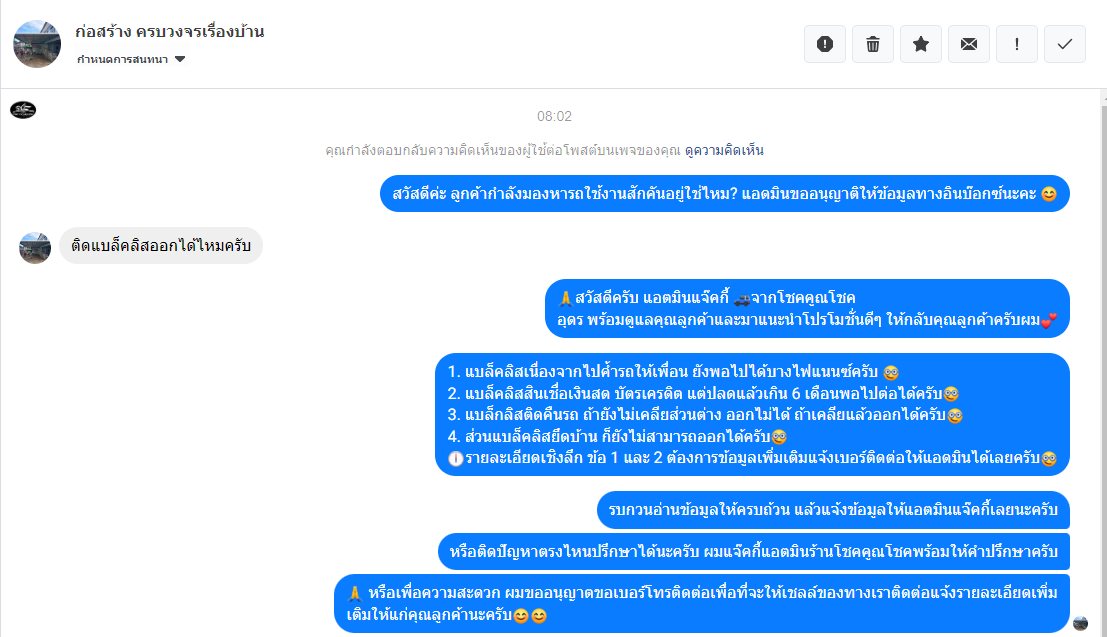Click the seen-status avatar at bottom right

coord(1080,623)
